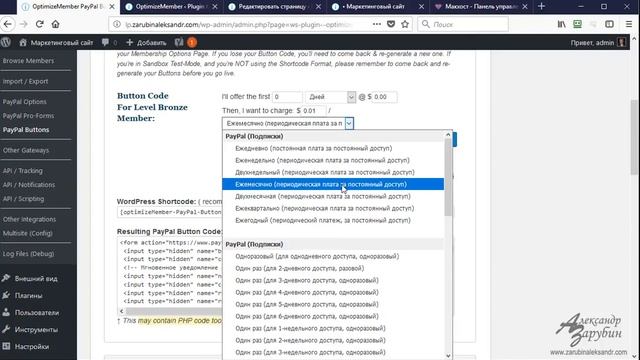This screenshot has height=360, width=640.
Task: Open the page actions three-dot menu
Action: point(377,24)
